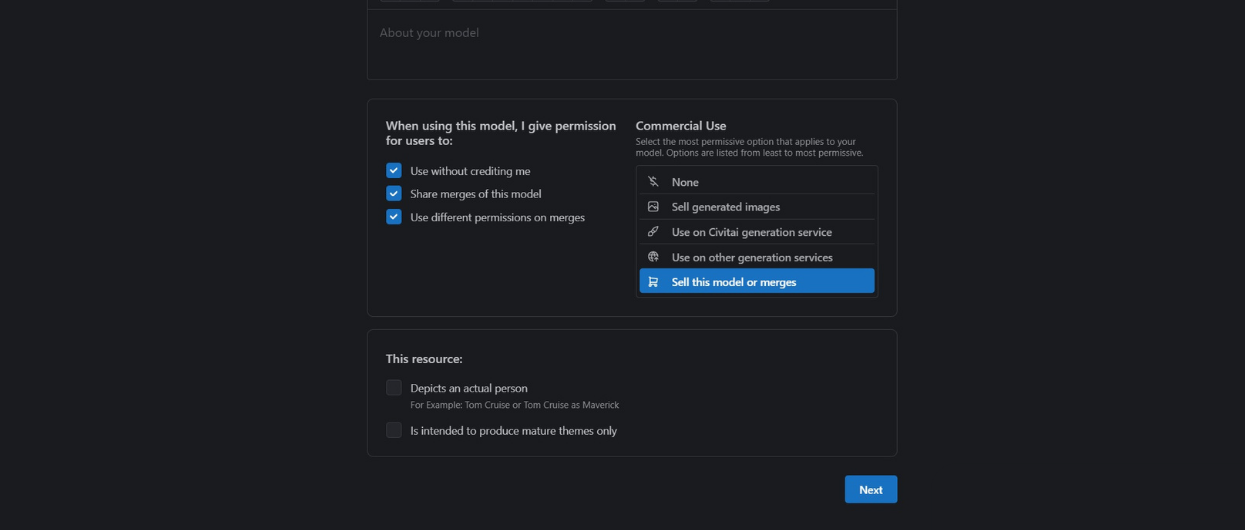Image resolution: width=1245 pixels, height=530 pixels.
Task: Click the shopping cart icon in highlighted option
Action: (653, 282)
